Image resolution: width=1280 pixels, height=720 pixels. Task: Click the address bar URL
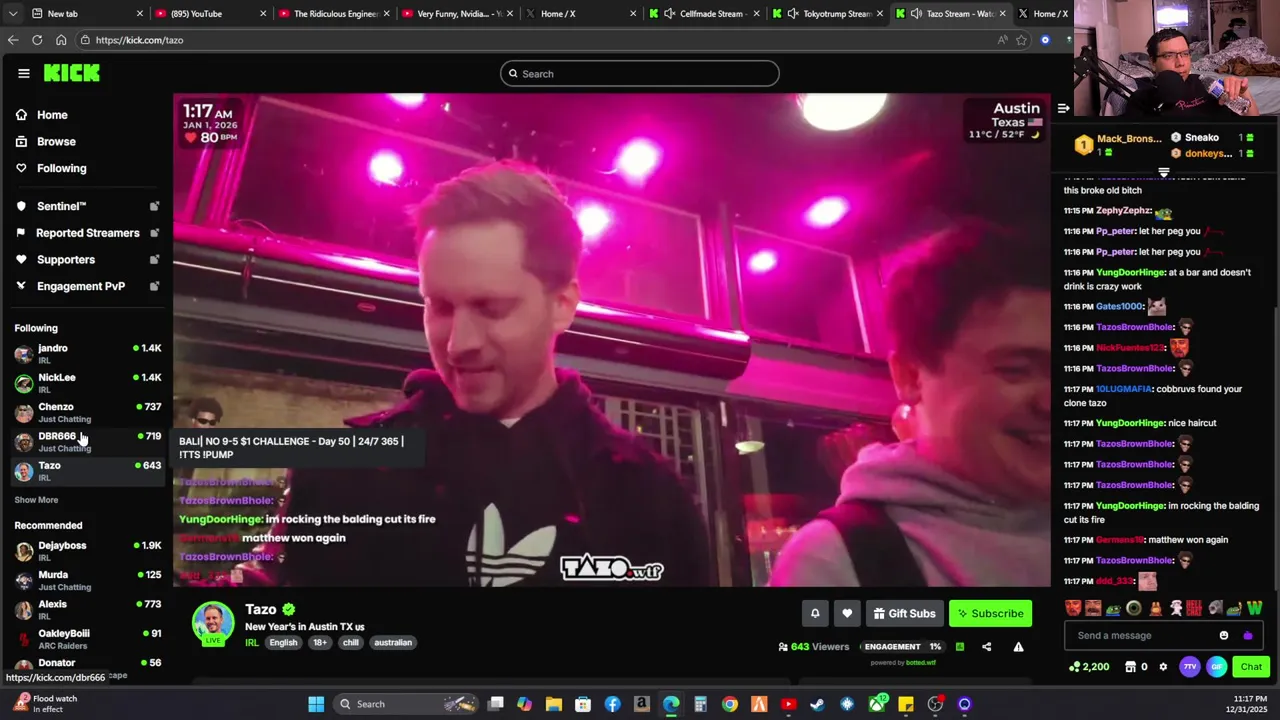click(x=139, y=40)
